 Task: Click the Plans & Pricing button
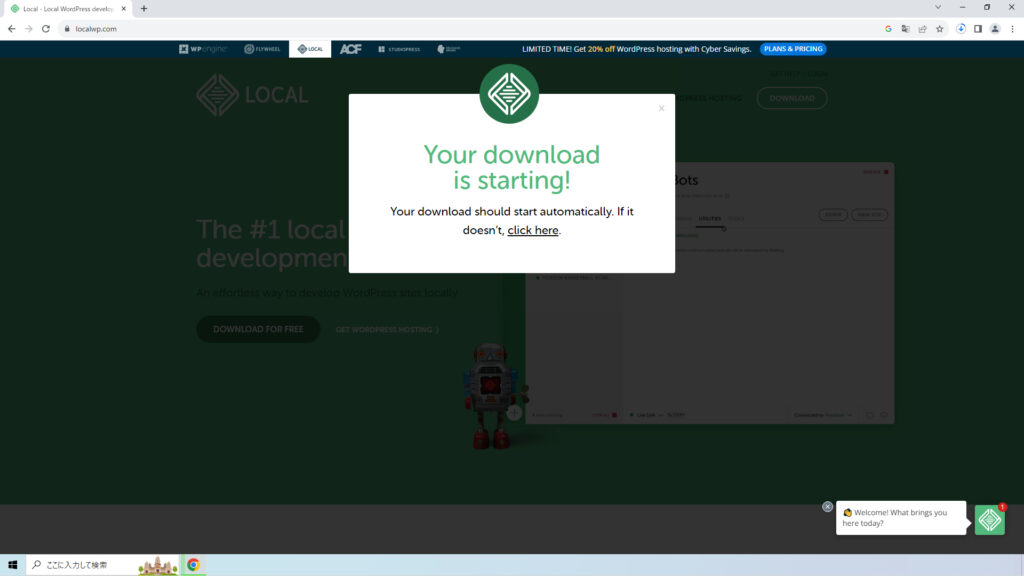click(793, 49)
